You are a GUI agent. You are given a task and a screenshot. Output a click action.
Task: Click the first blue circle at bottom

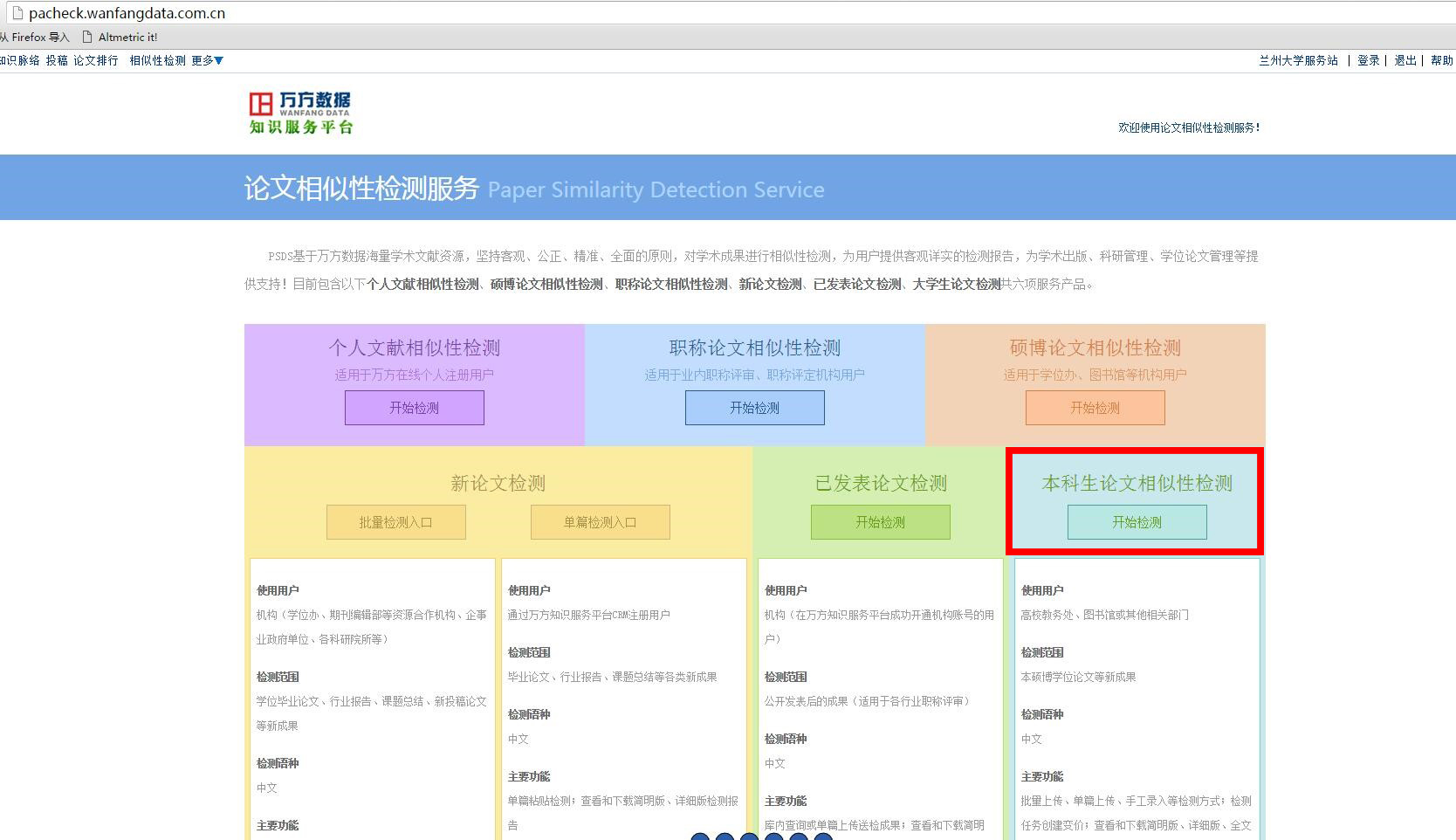pyautogui.click(x=700, y=837)
